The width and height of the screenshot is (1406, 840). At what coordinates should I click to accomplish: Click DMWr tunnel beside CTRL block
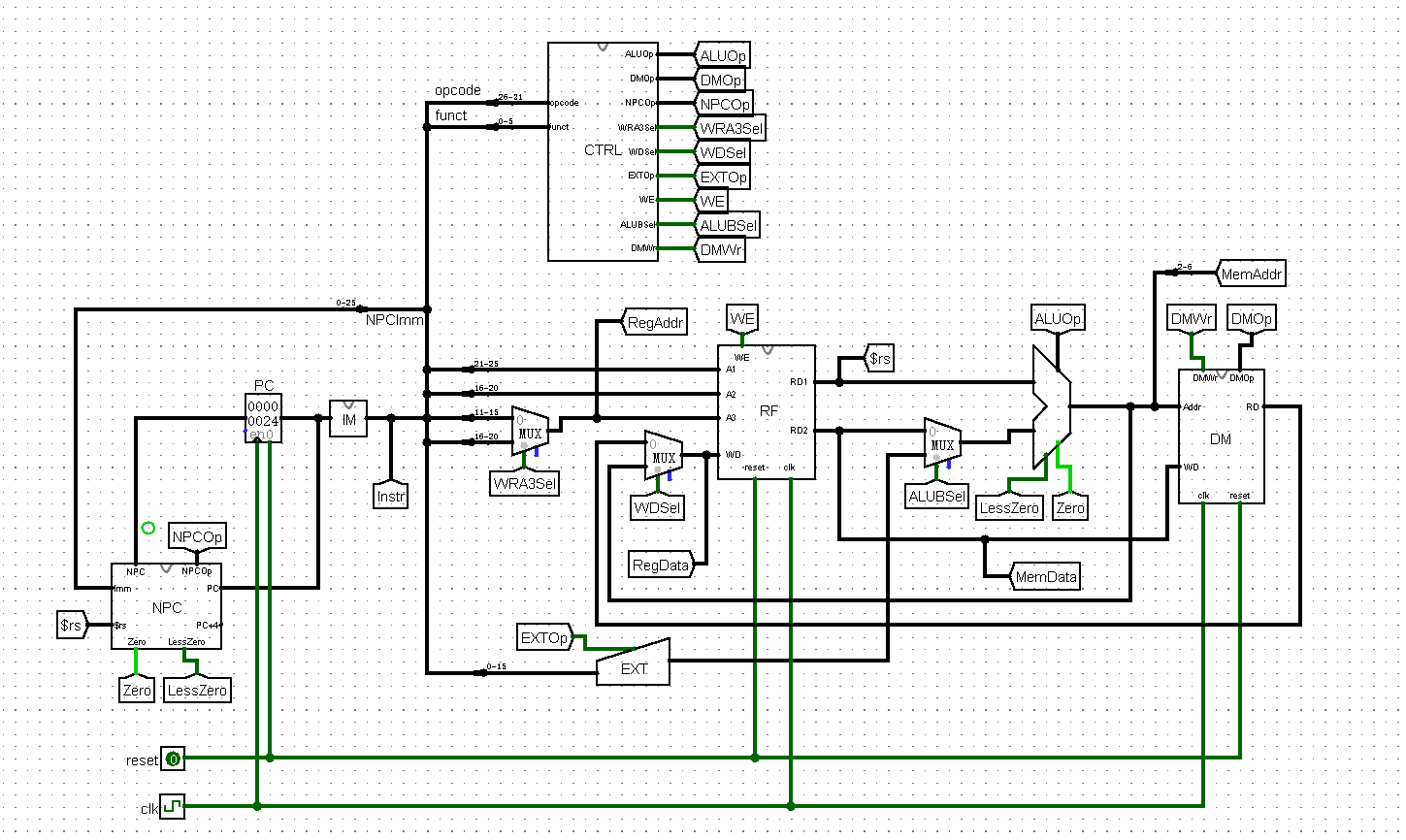pyautogui.click(x=721, y=249)
